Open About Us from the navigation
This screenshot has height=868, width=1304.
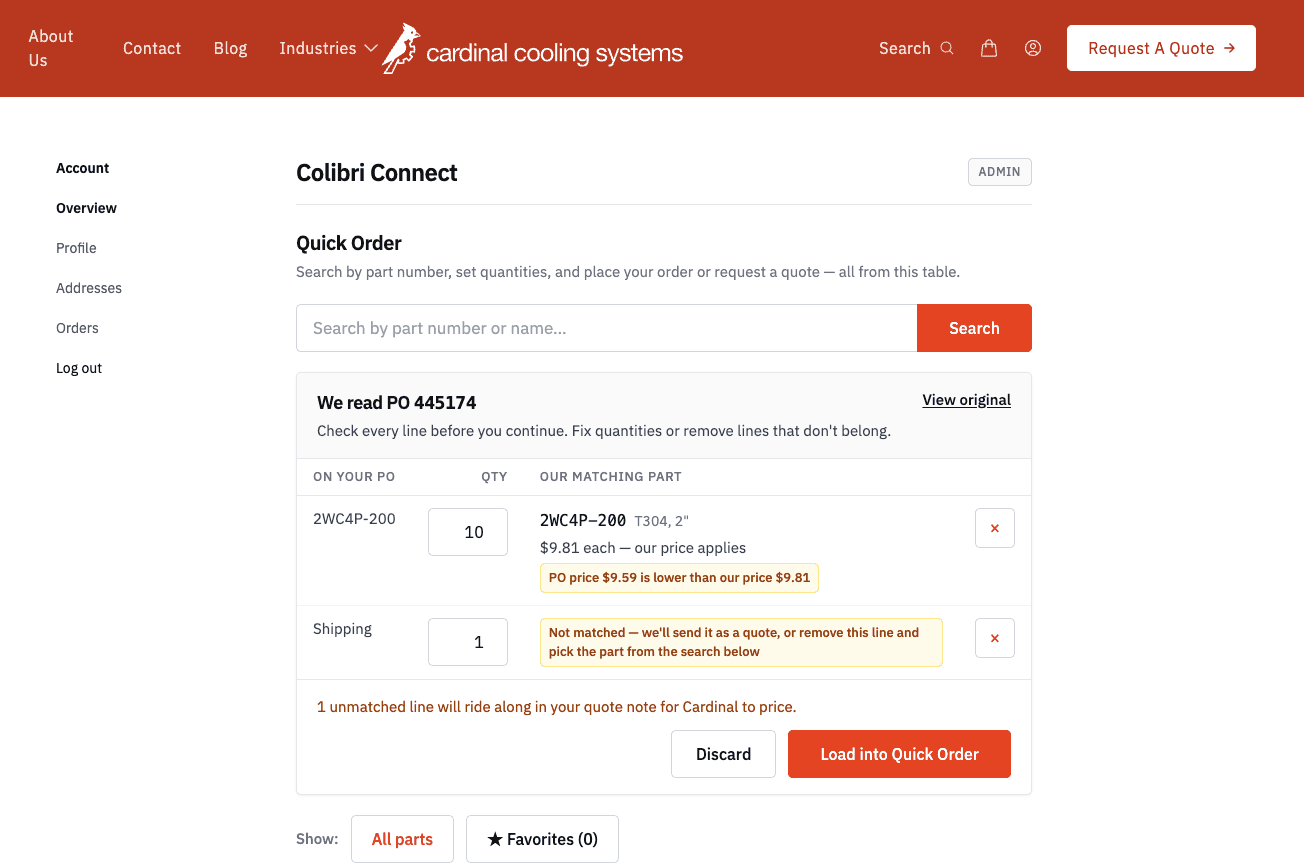[x=51, y=48]
